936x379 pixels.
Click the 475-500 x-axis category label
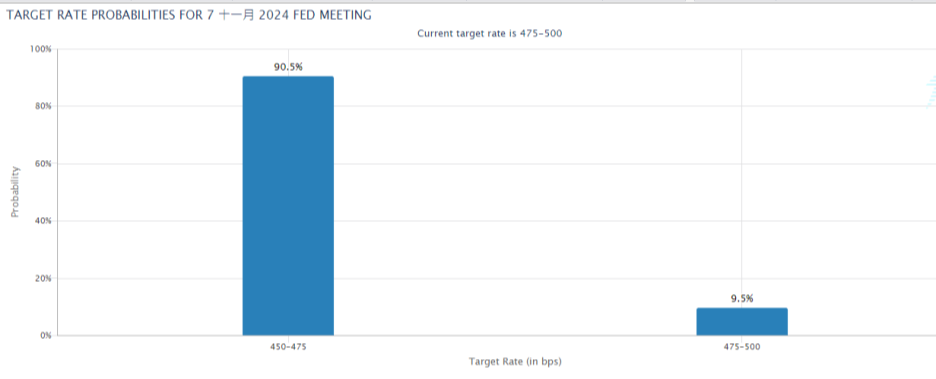pos(742,347)
